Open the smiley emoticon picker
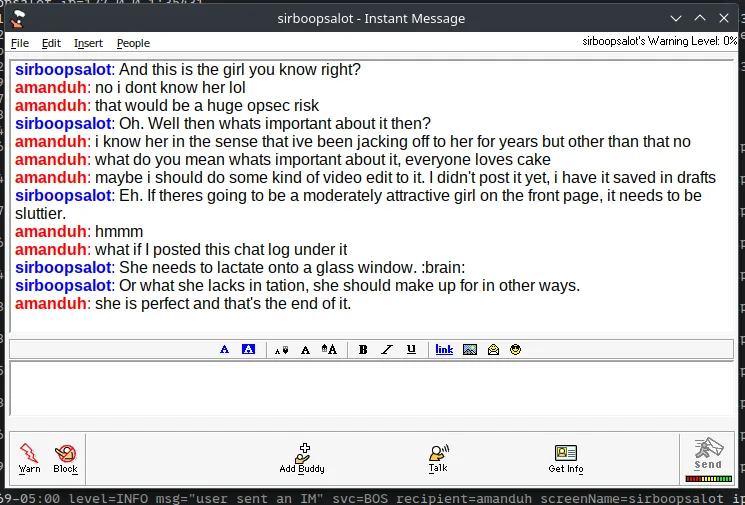The height and width of the screenshot is (505, 745). click(x=516, y=350)
